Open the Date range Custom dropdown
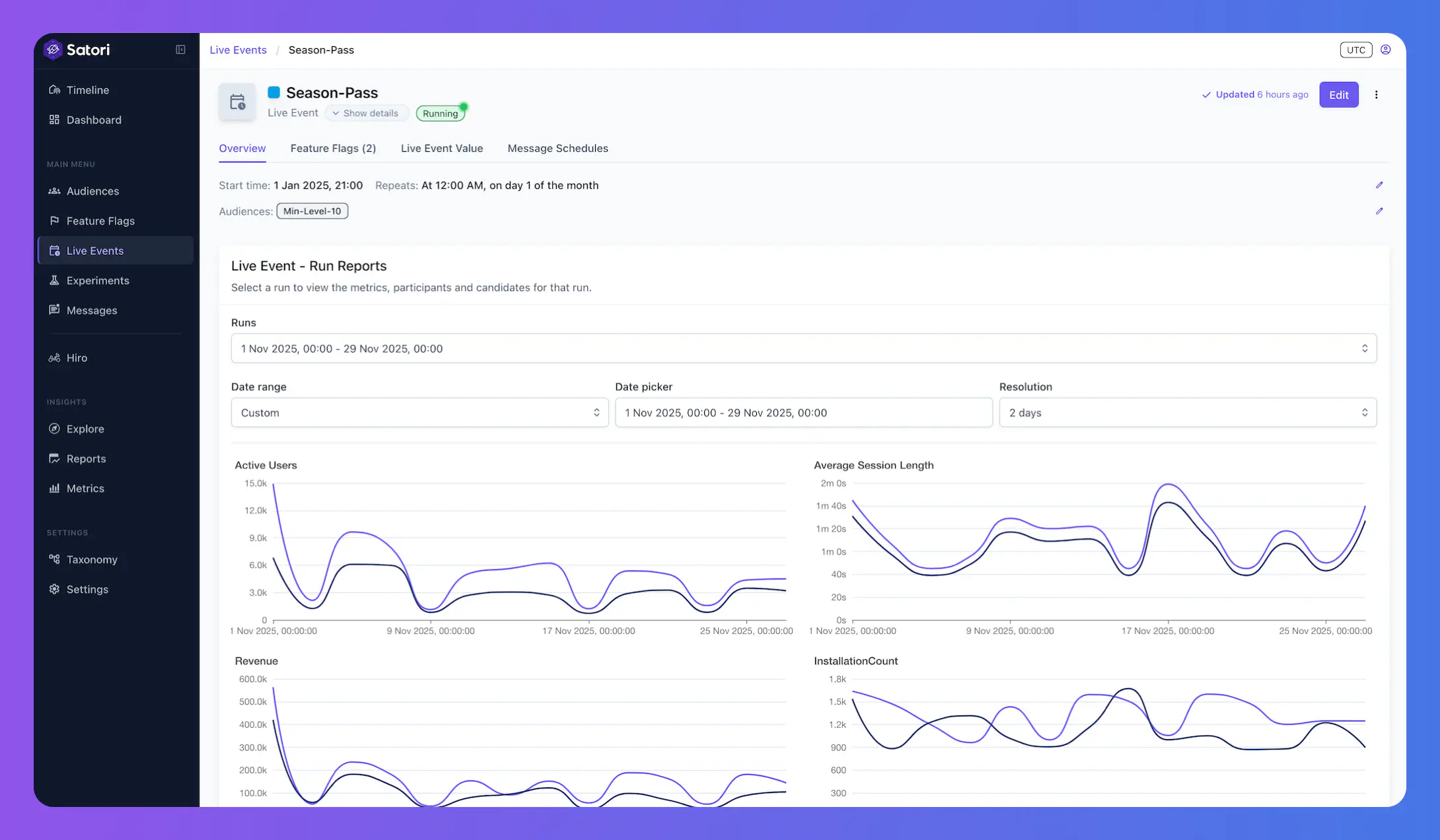Screen dimensions: 1440x840 click(x=419, y=413)
